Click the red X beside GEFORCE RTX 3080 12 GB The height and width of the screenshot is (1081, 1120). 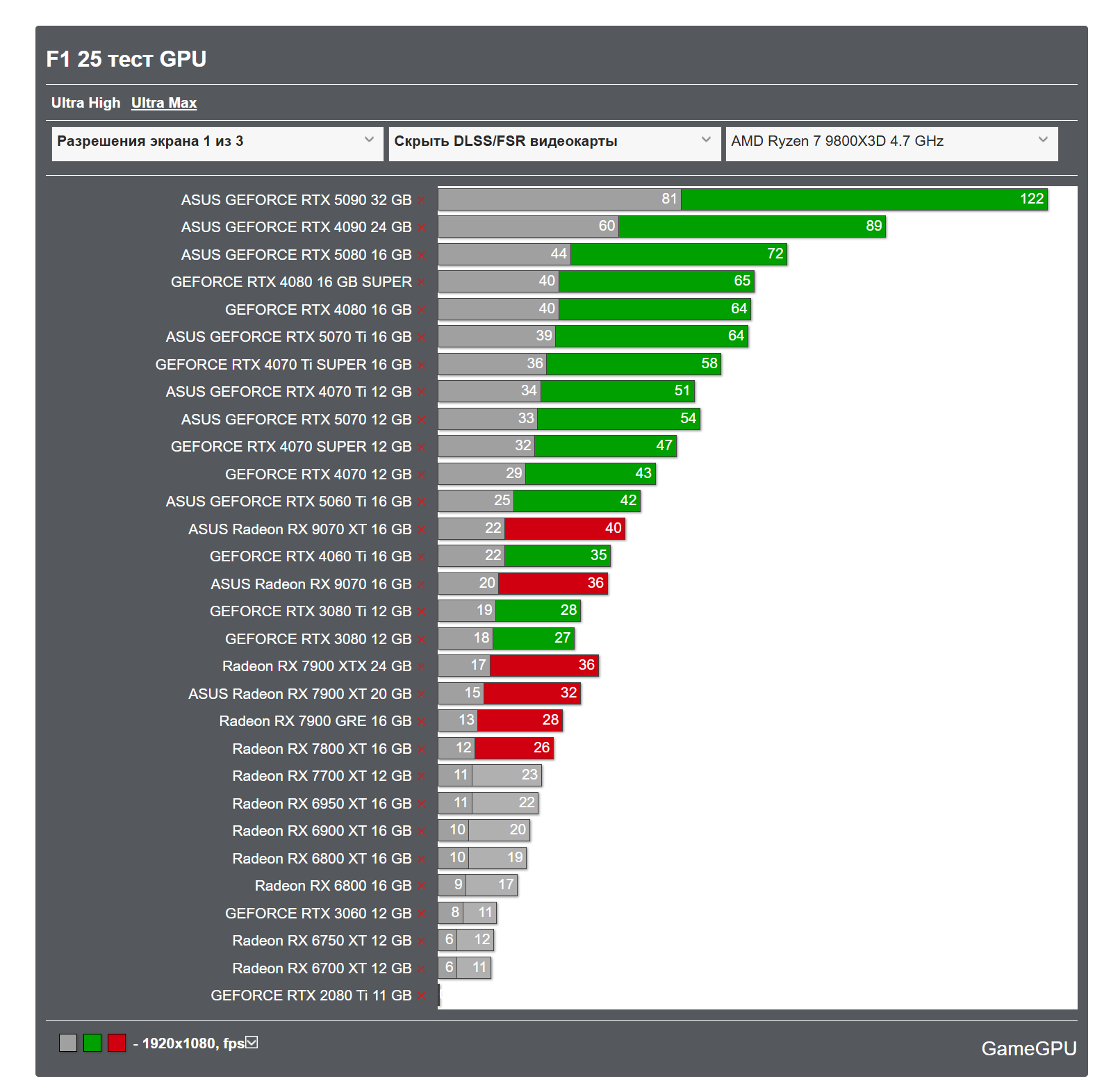pyautogui.click(x=422, y=639)
